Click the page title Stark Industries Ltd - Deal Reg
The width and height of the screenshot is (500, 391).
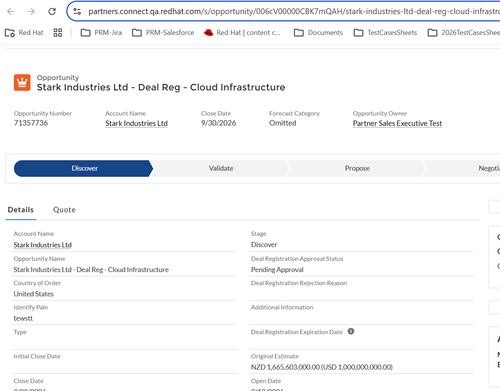click(161, 87)
